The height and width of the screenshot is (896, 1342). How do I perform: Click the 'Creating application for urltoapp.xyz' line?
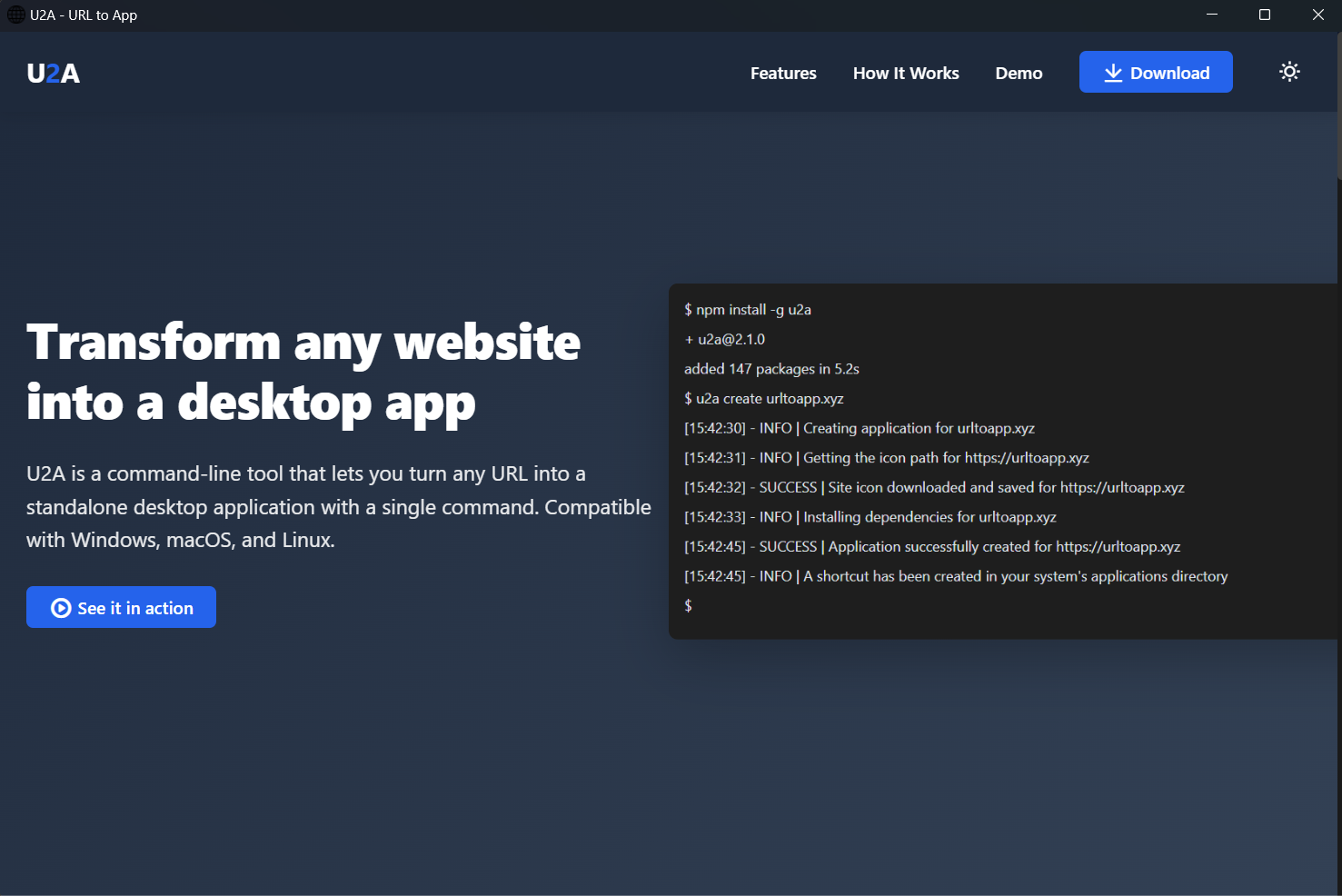tap(860, 428)
